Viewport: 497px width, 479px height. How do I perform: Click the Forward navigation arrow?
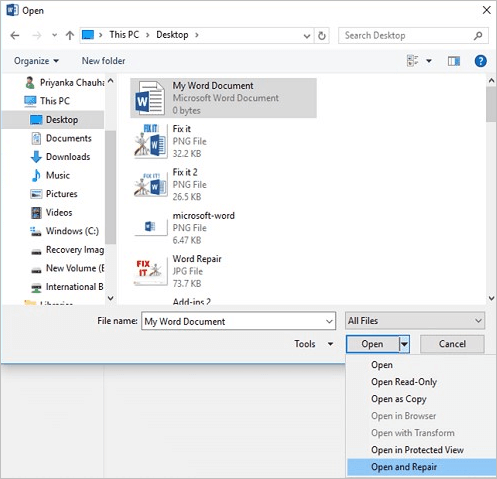click(37, 35)
